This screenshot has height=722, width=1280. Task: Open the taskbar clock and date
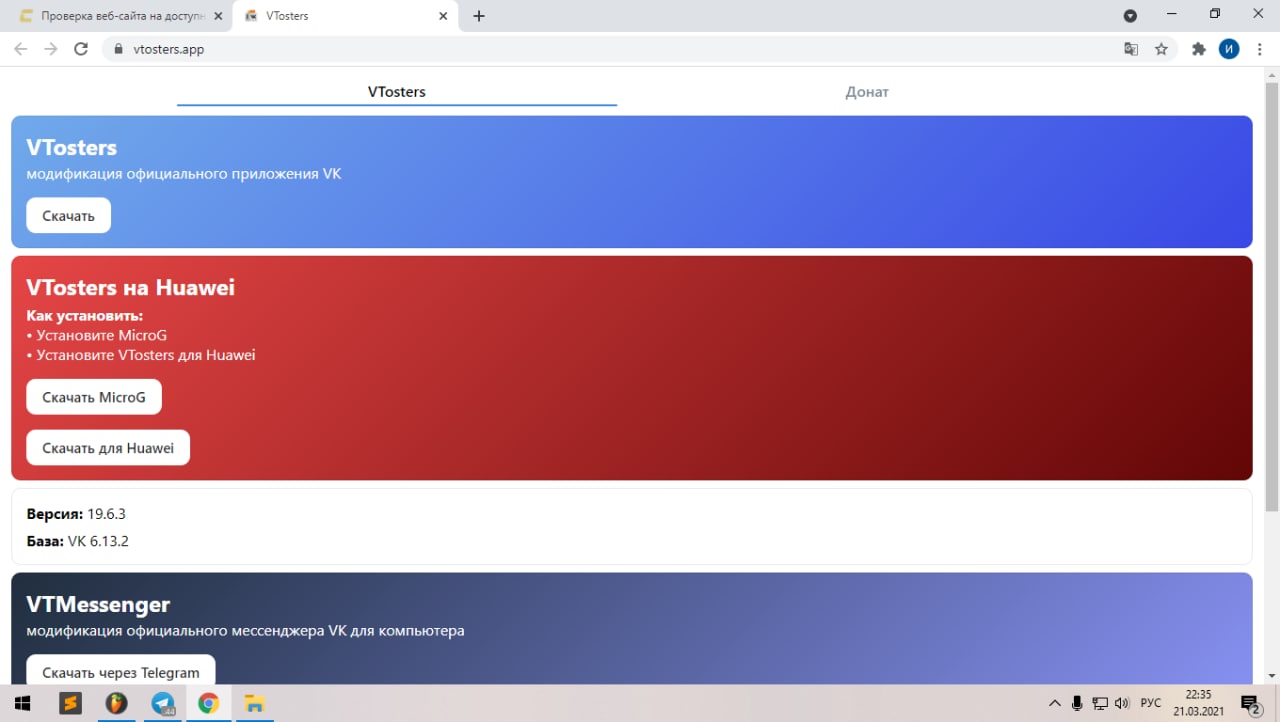pos(1198,703)
